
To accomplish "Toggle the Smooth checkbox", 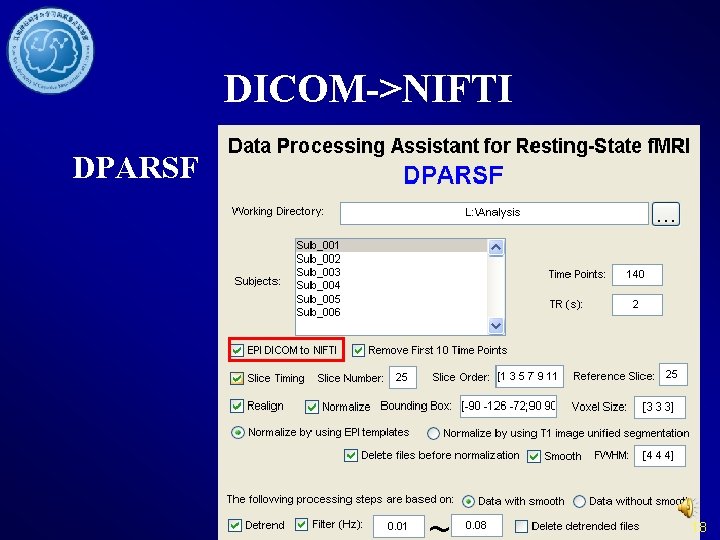I will (534, 456).
